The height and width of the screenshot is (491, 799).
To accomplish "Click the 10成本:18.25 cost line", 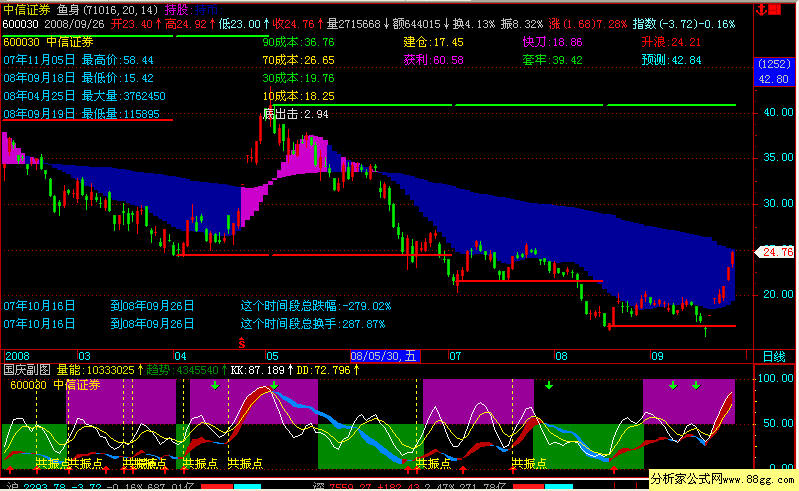I will 299,96.
